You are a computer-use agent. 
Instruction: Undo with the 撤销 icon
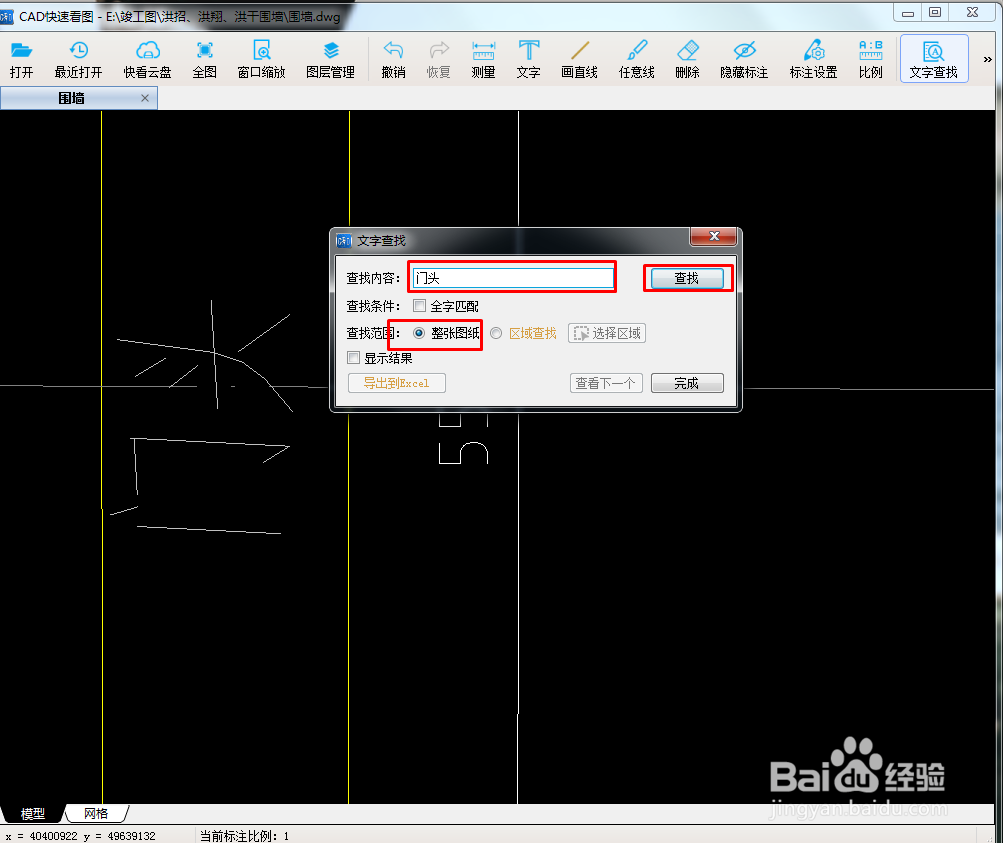click(393, 59)
